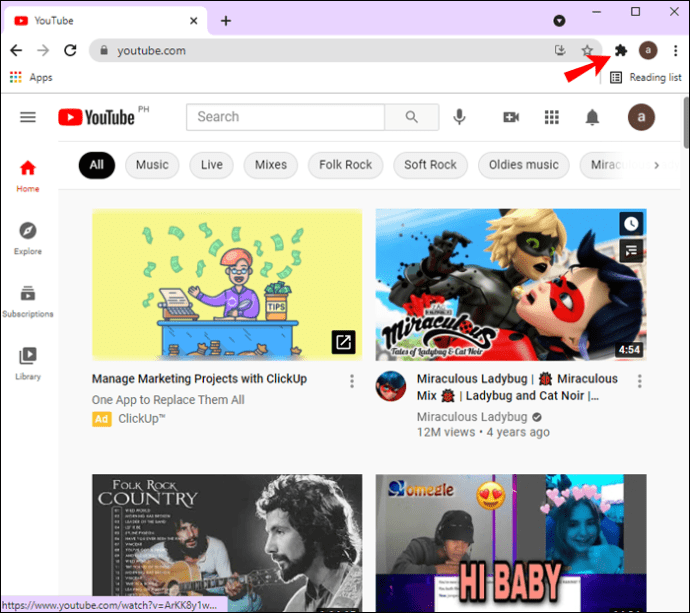Click the browser forward arrow
The height and width of the screenshot is (613, 690).
pos(43,50)
